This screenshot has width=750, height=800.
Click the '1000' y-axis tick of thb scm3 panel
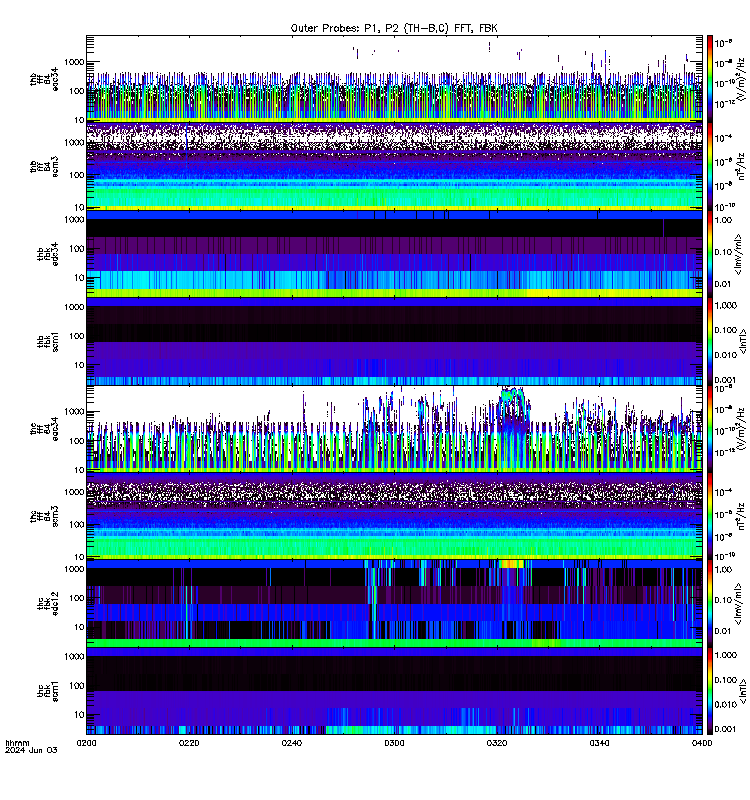point(74,142)
